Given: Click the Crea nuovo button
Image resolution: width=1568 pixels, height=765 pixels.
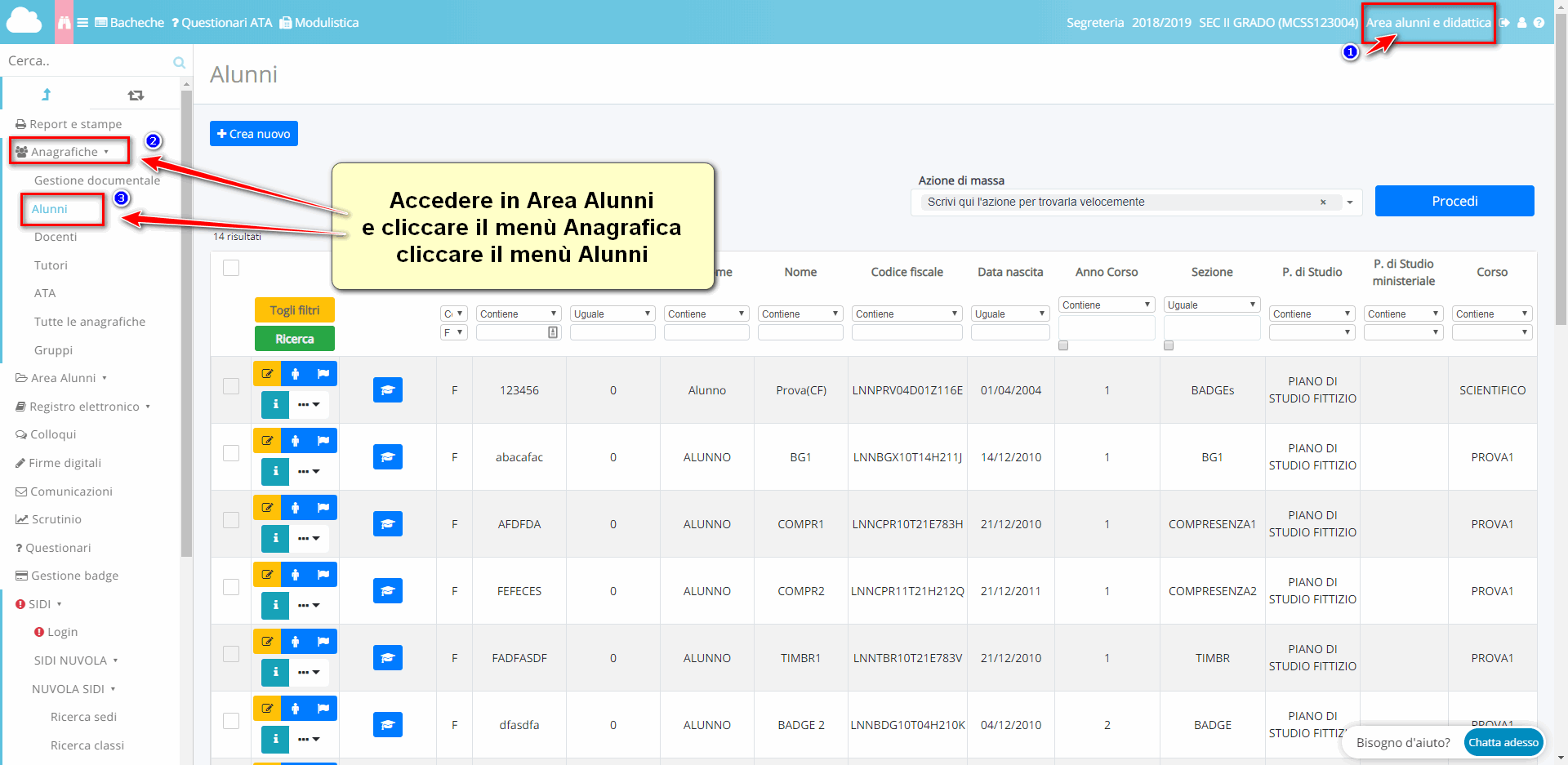Looking at the screenshot, I should [254, 134].
